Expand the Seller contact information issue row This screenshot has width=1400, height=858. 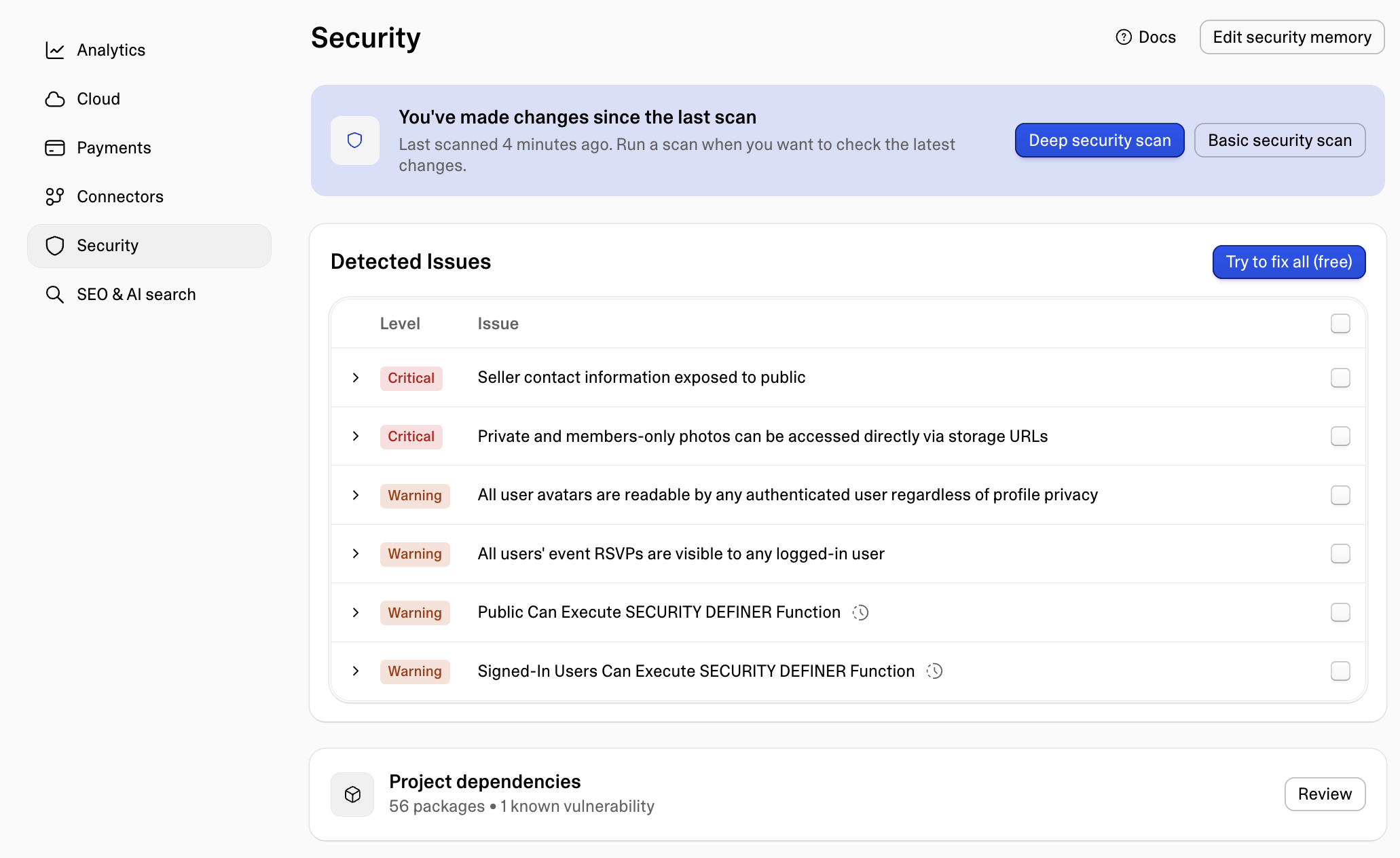point(356,377)
